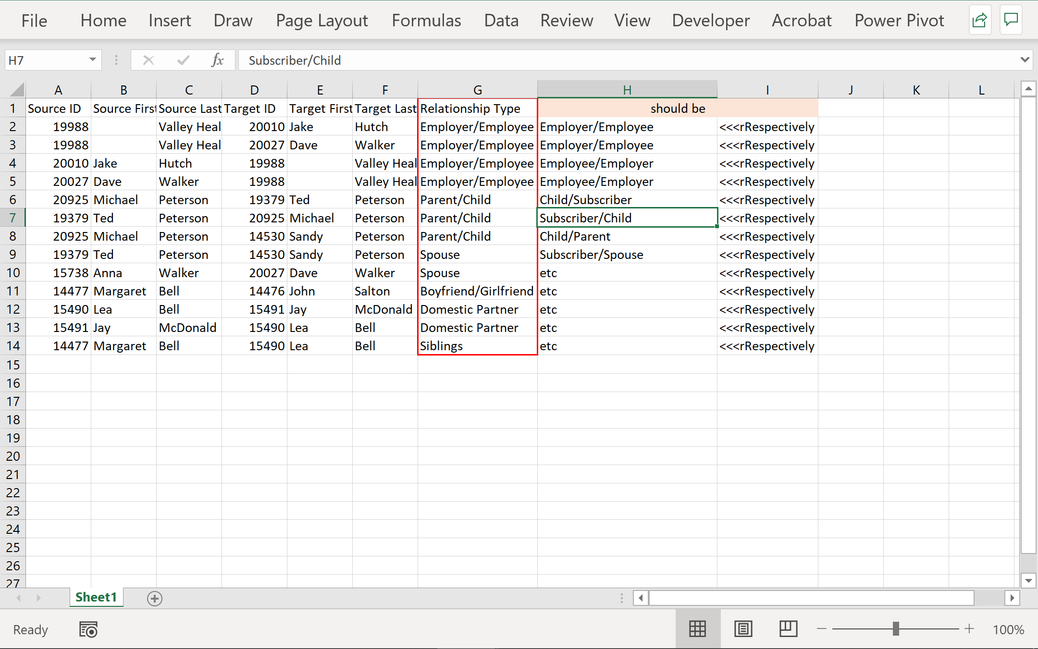The image size is (1038, 649).
Task: Open the Power Pivot tab
Action: (x=899, y=21)
